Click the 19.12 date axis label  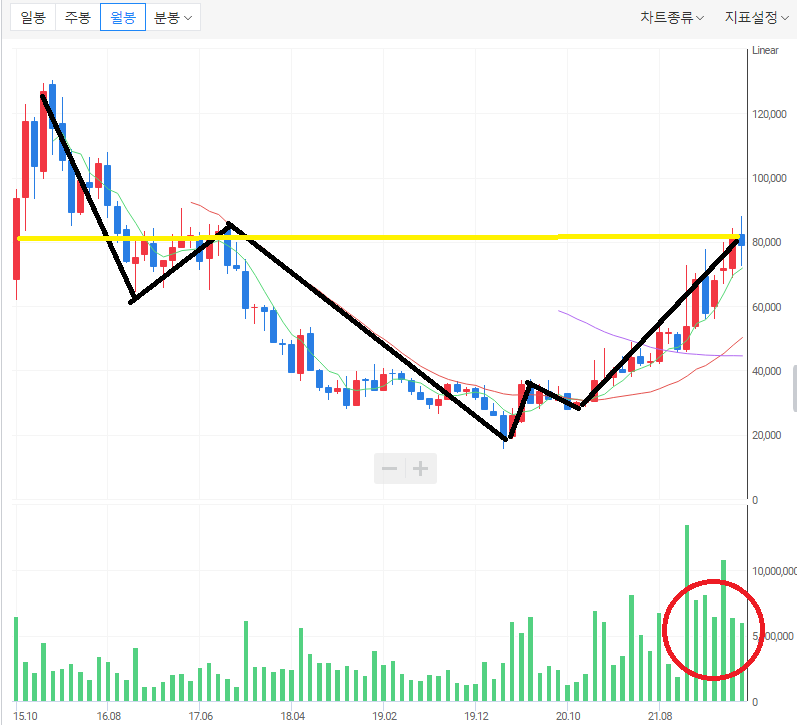click(x=476, y=716)
